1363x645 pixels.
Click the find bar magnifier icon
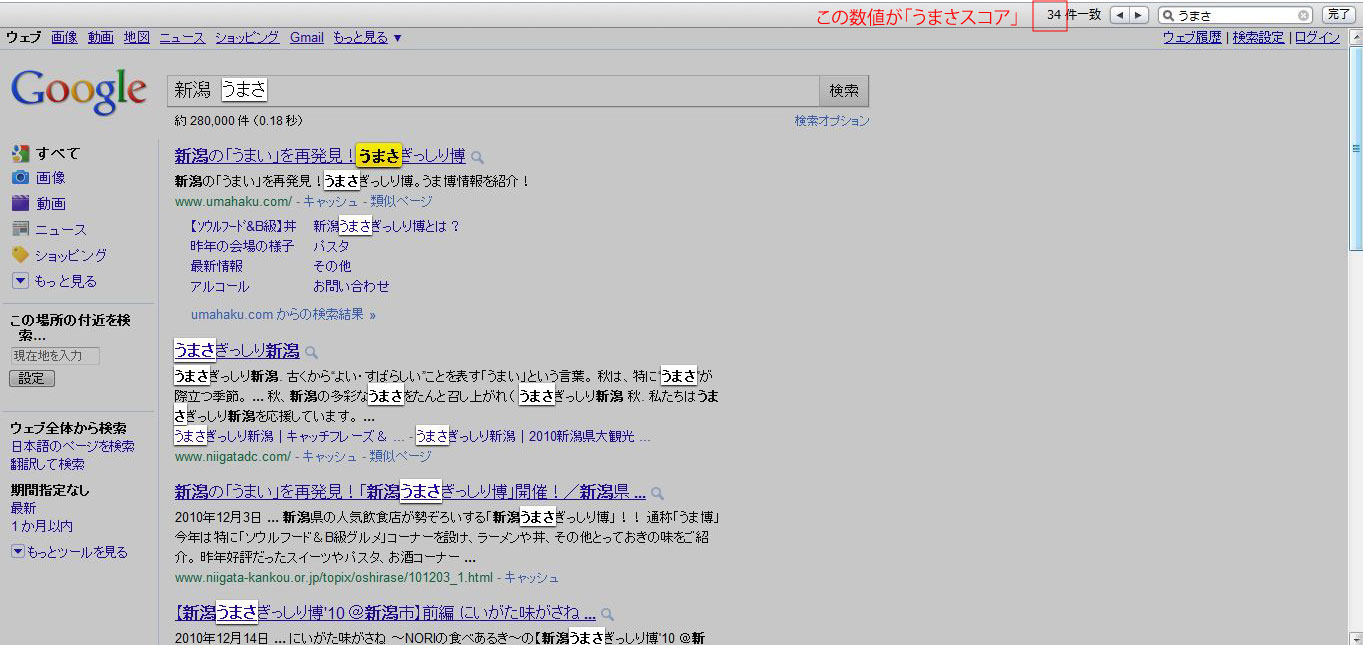tap(1168, 15)
